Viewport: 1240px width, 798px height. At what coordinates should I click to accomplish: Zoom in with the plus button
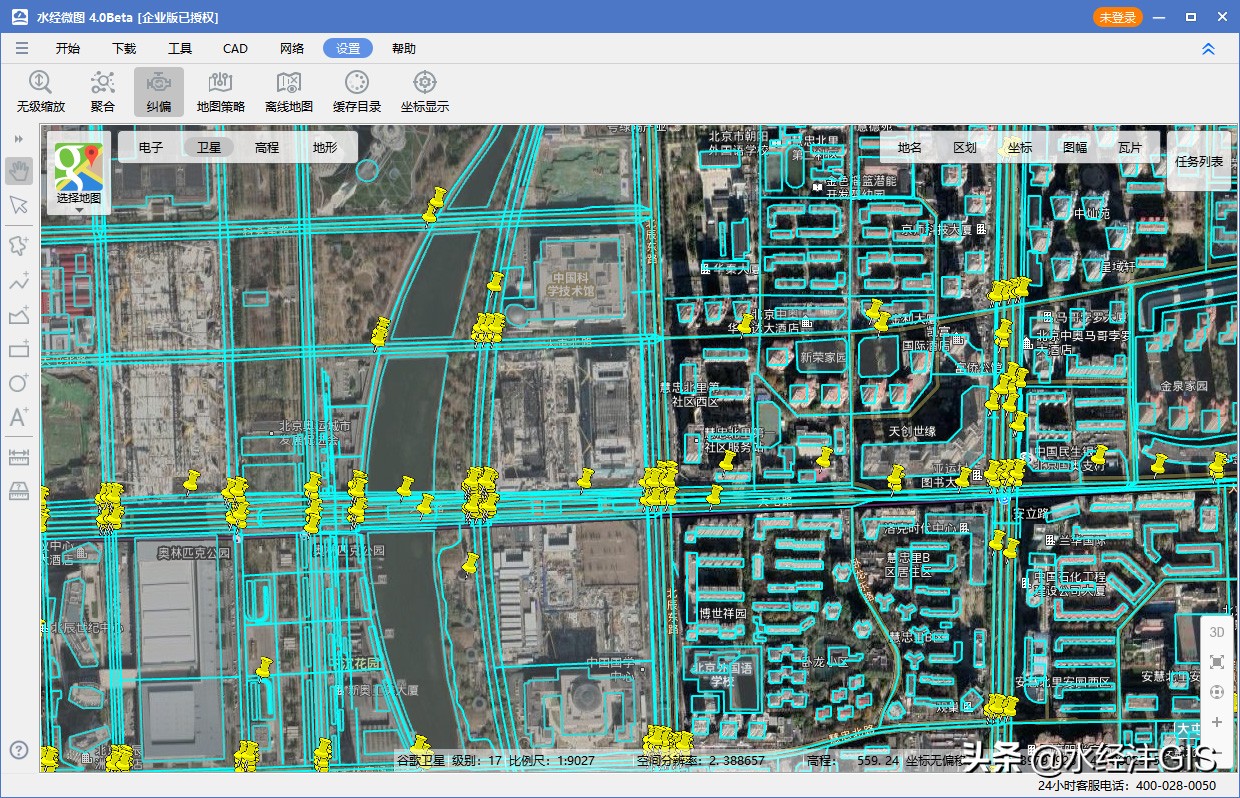[1216, 722]
